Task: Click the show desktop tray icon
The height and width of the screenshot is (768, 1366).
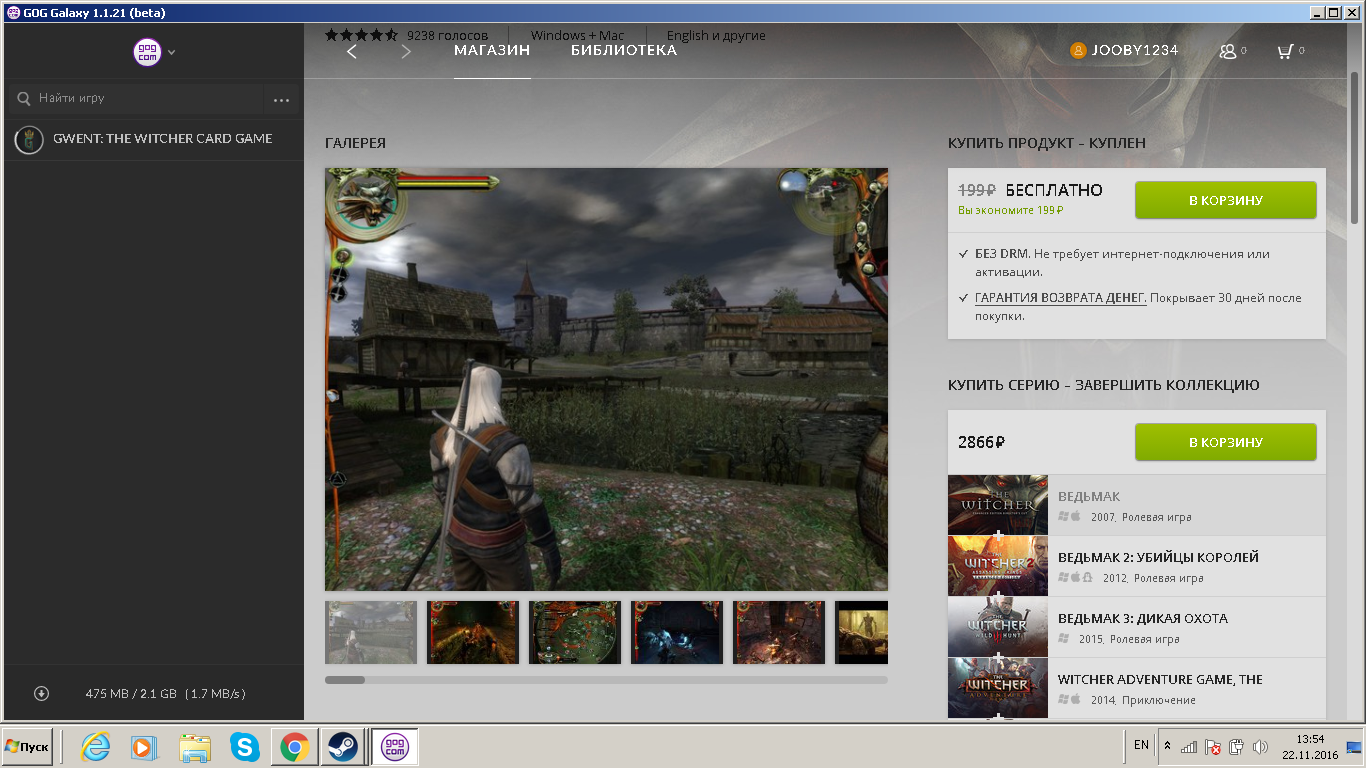Action: (x=1354, y=747)
